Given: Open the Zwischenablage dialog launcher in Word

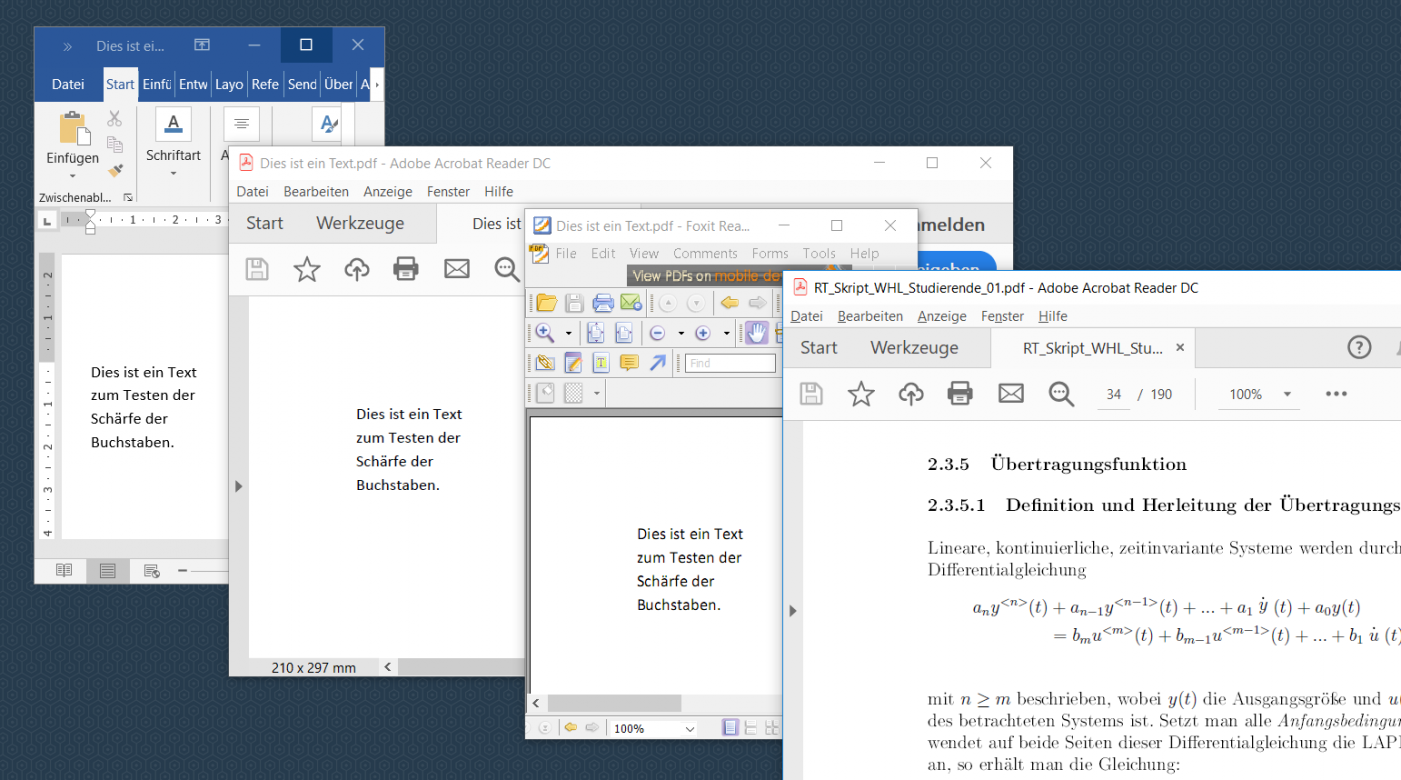Looking at the screenshot, I should pyautogui.click(x=127, y=198).
